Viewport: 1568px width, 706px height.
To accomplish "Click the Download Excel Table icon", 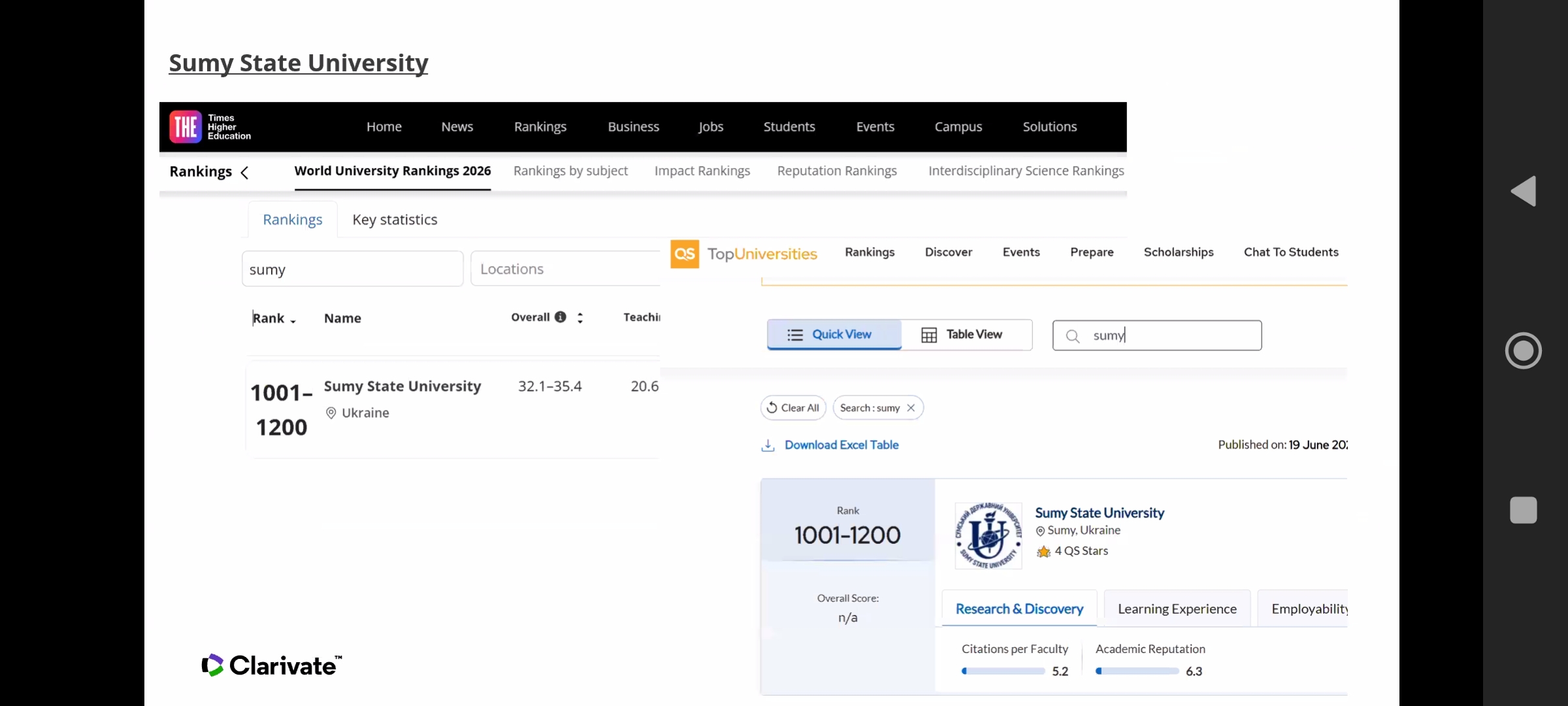I will point(768,446).
